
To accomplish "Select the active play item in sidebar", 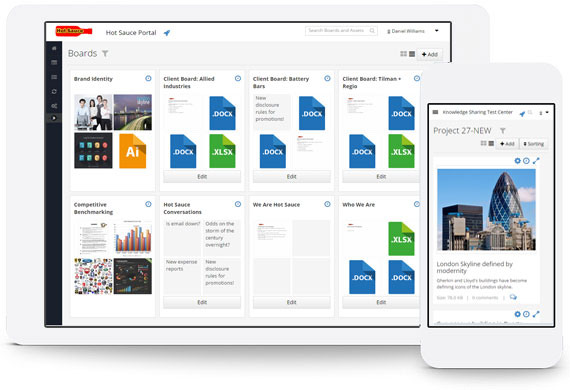I will (x=54, y=118).
